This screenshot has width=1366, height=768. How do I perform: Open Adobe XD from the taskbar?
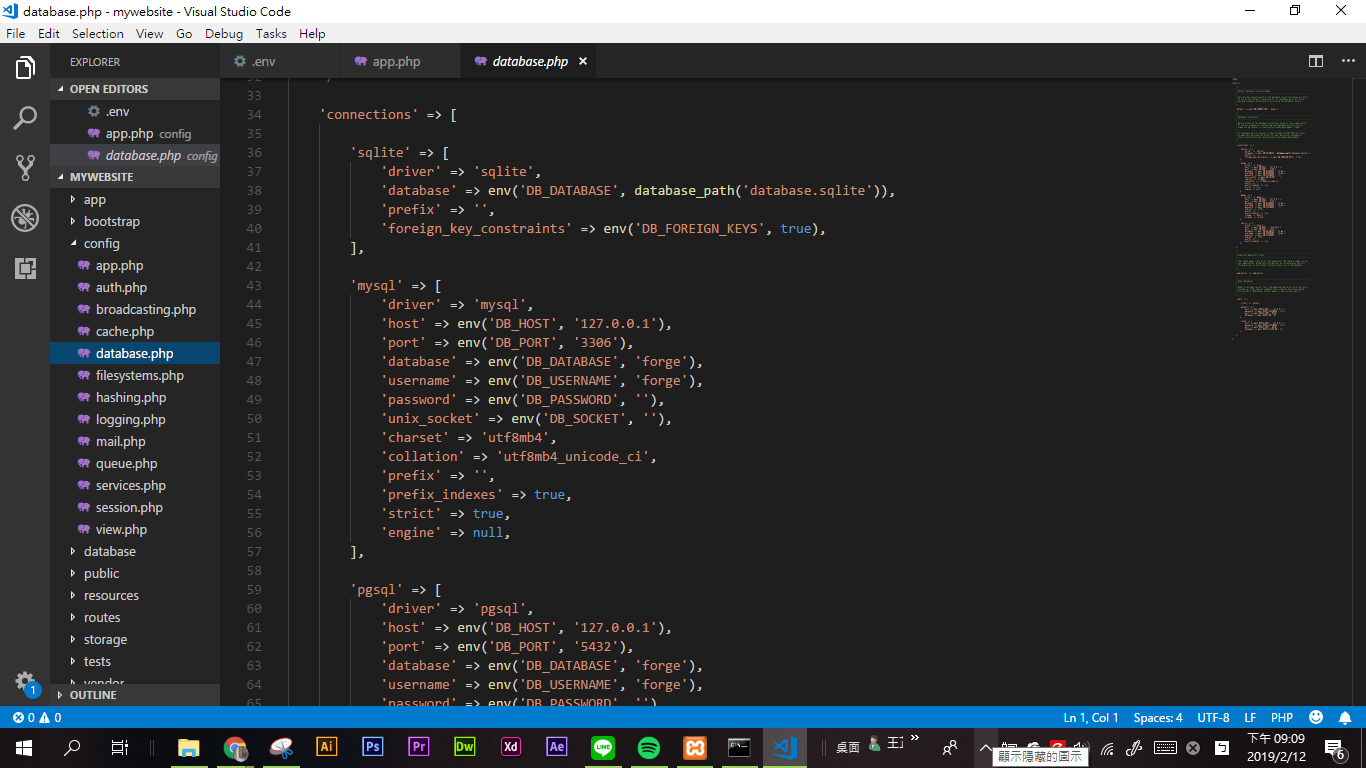(x=510, y=747)
